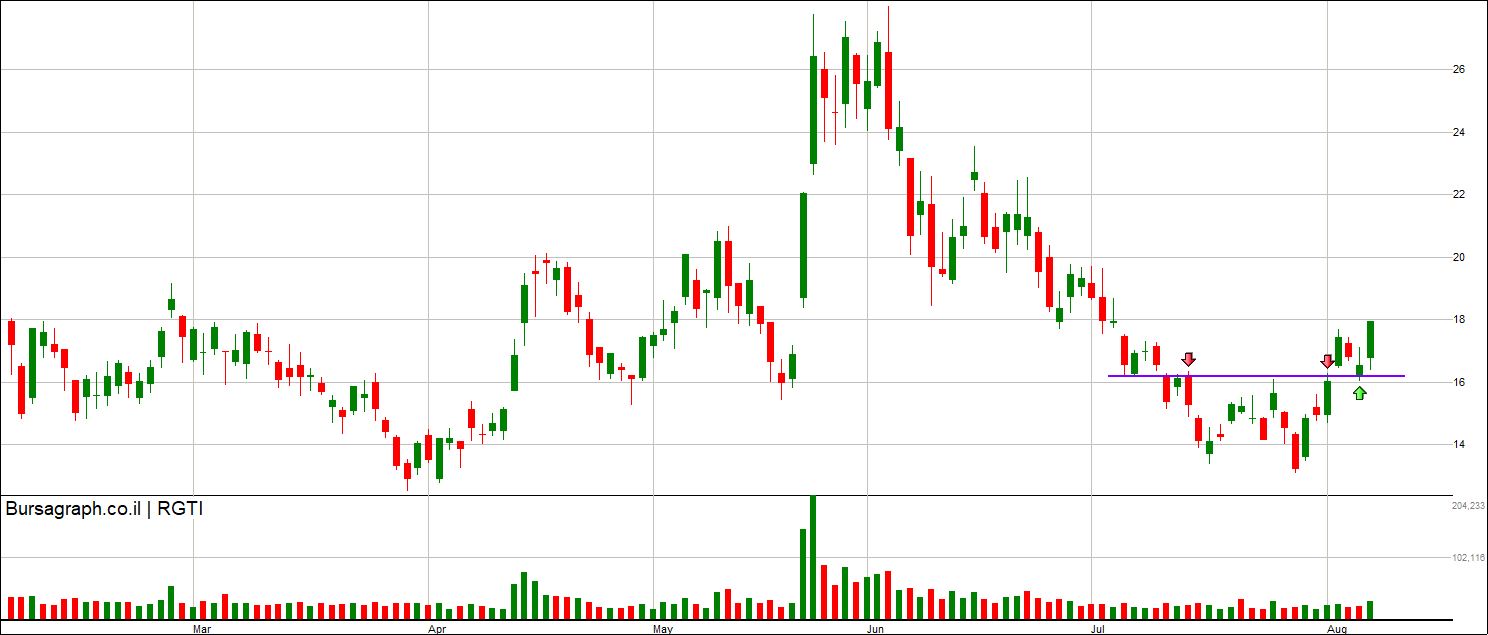Click the "Jun" month label
This screenshot has height=635, width=1488.
[x=877, y=629]
